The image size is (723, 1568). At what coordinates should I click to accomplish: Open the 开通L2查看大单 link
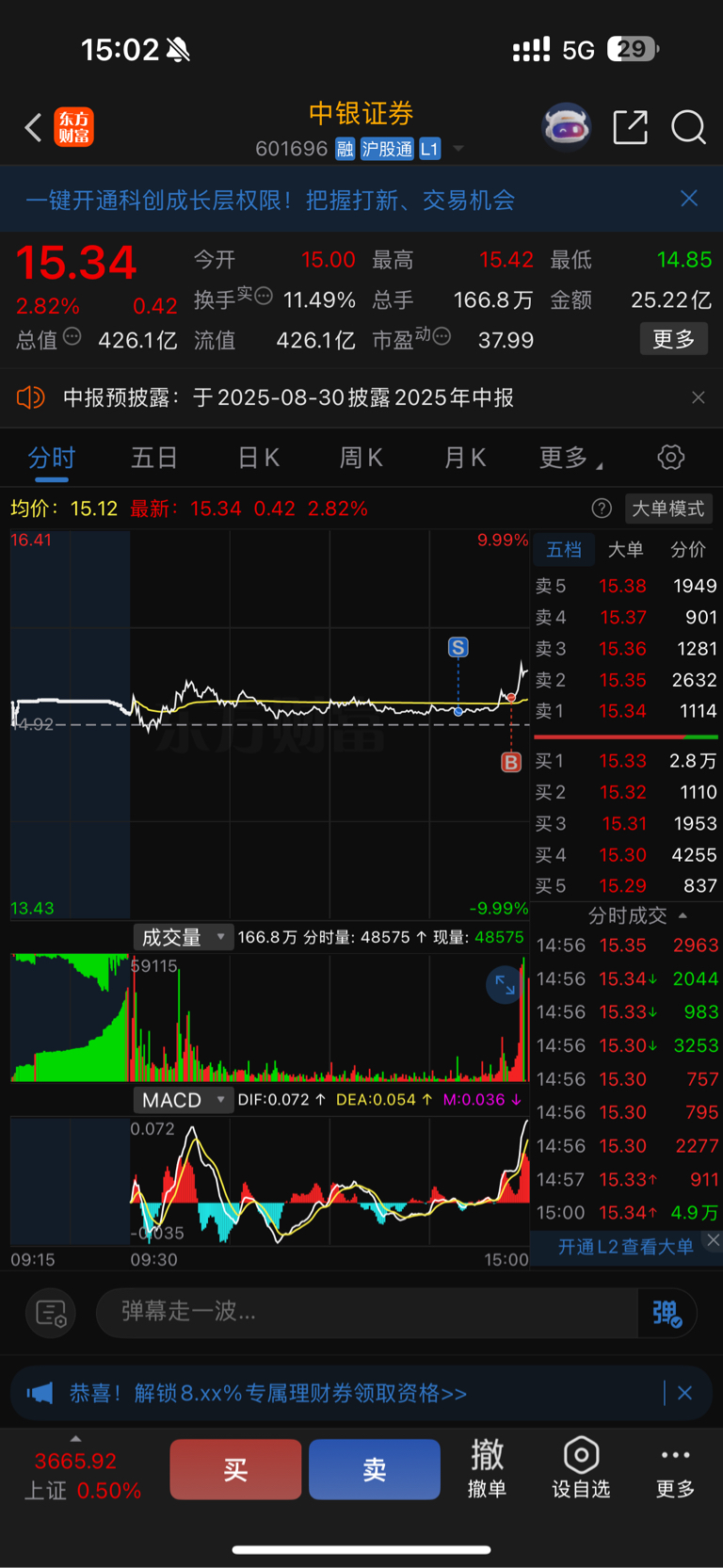(x=625, y=1247)
